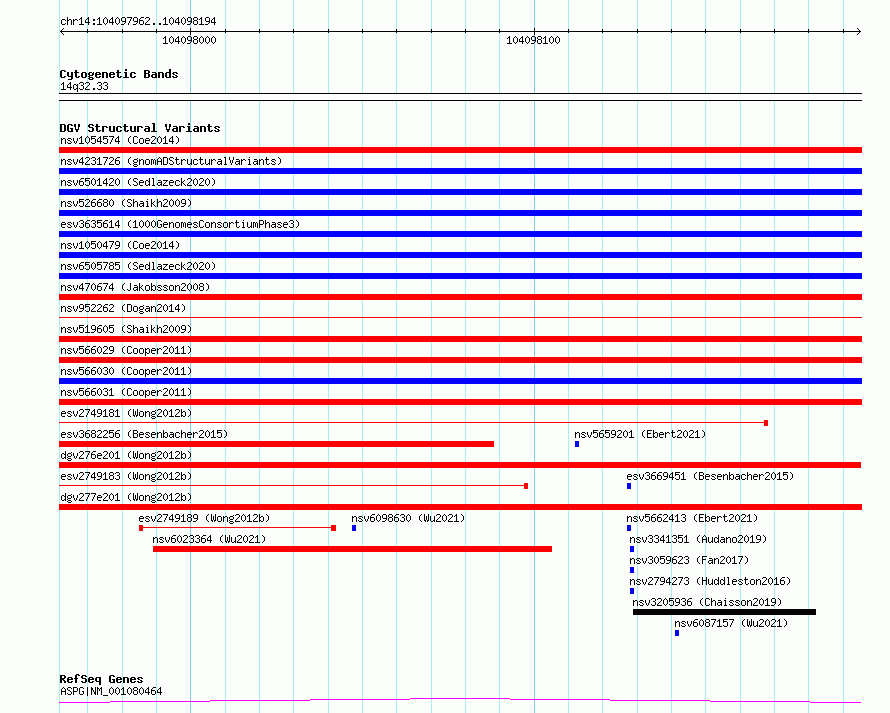Click the black nsv3205936 (Chaisson2019) bar
Image resolution: width=890 pixels, height=713 pixels.
[x=724, y=612]
